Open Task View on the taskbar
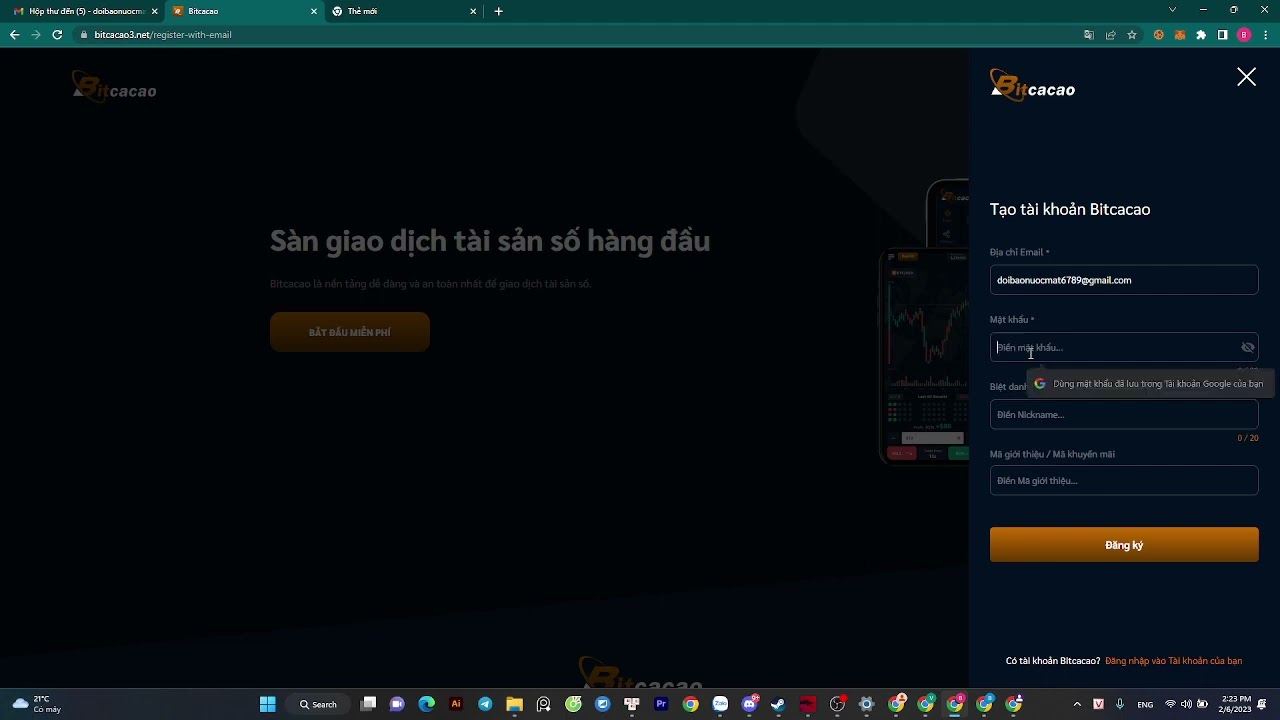 click(x=368, y=704)
